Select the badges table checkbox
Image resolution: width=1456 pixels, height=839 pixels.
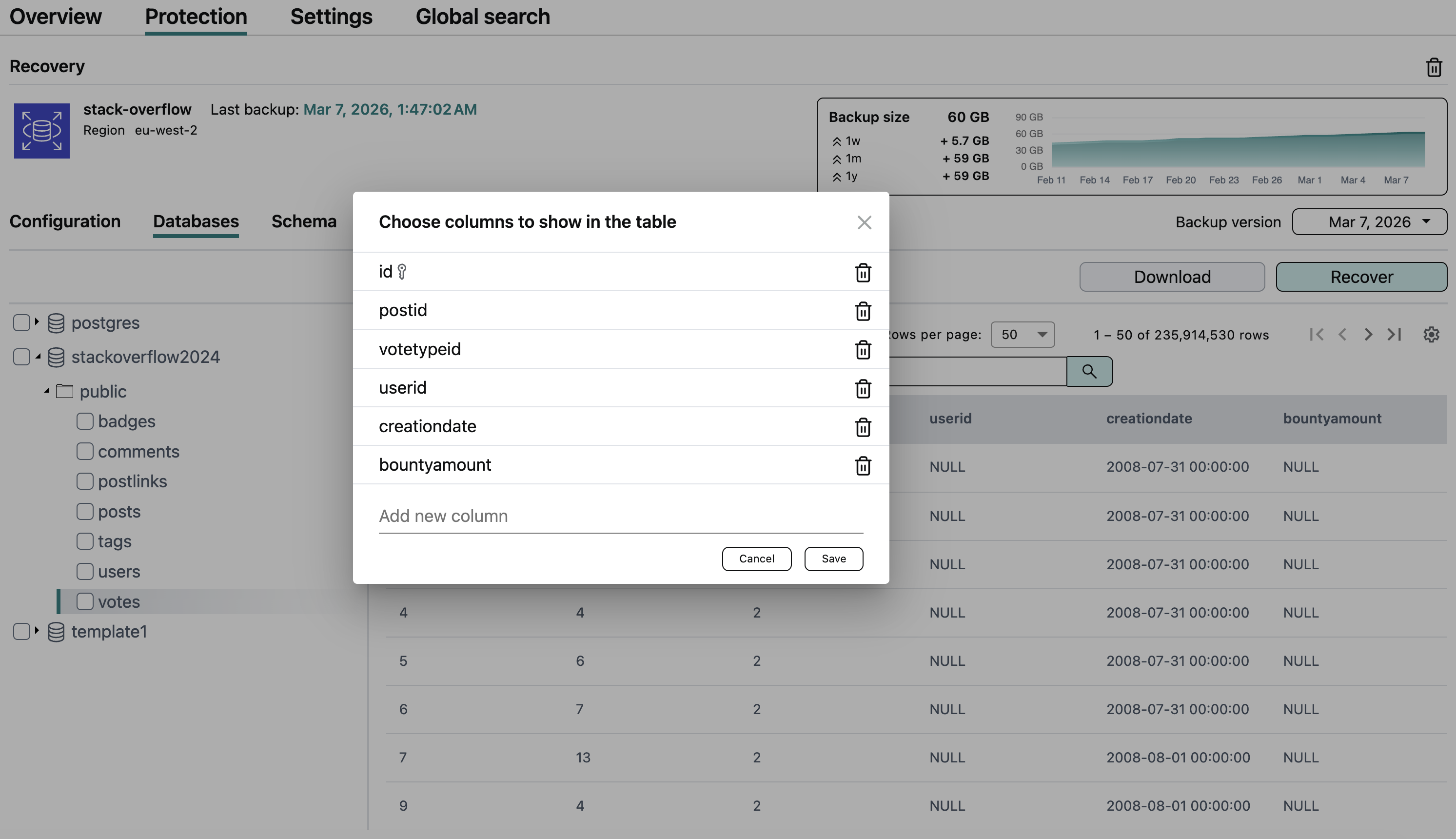pyautogui.click(x=85, y=421)
